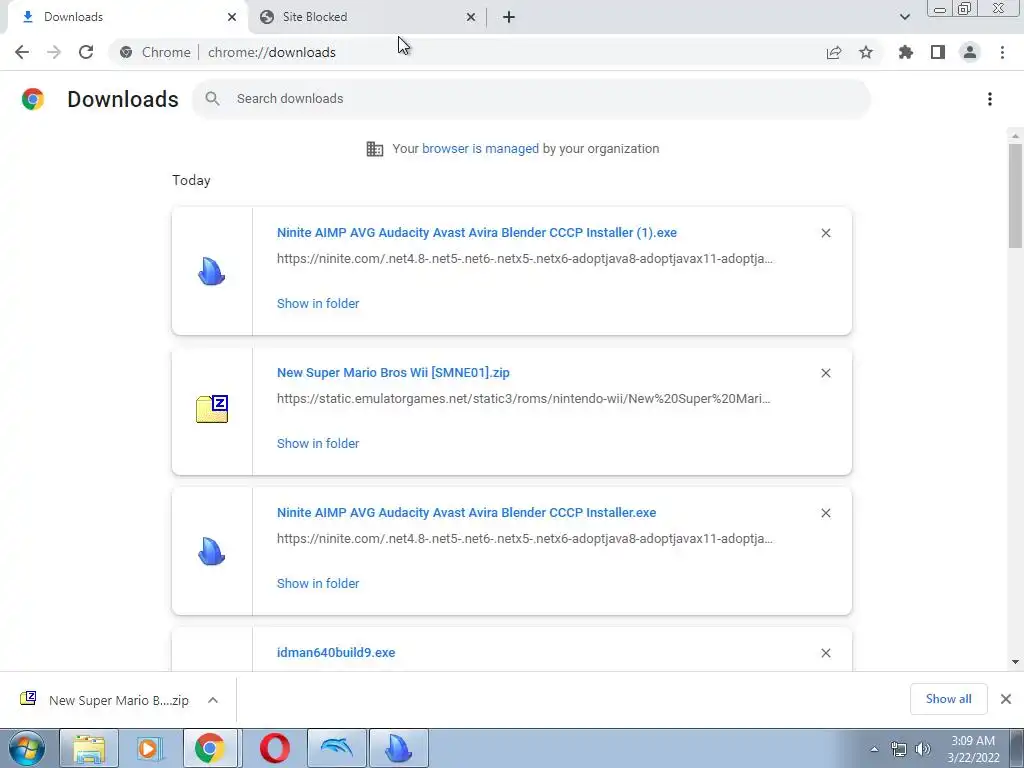Open a new tab
This screenshot has width=1024, height=768.
pos(509,17)
